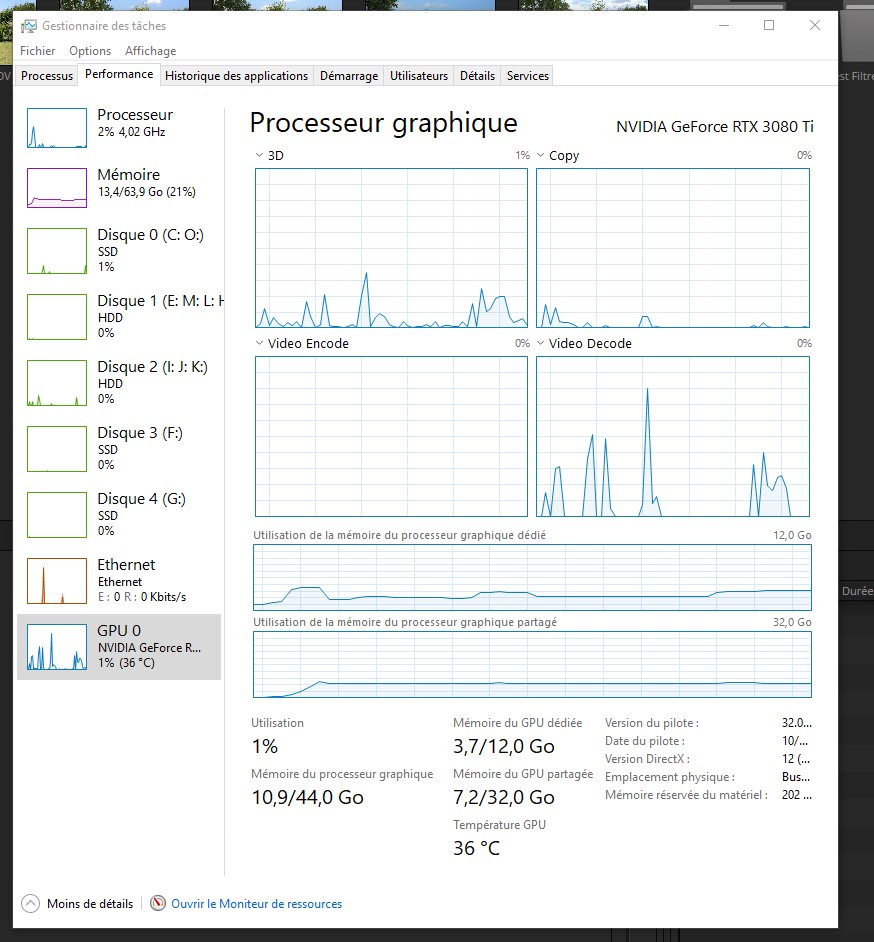Click the Resource Monitor icon
The width and height of the screenshot is (874, 942).
pos(158,903)
